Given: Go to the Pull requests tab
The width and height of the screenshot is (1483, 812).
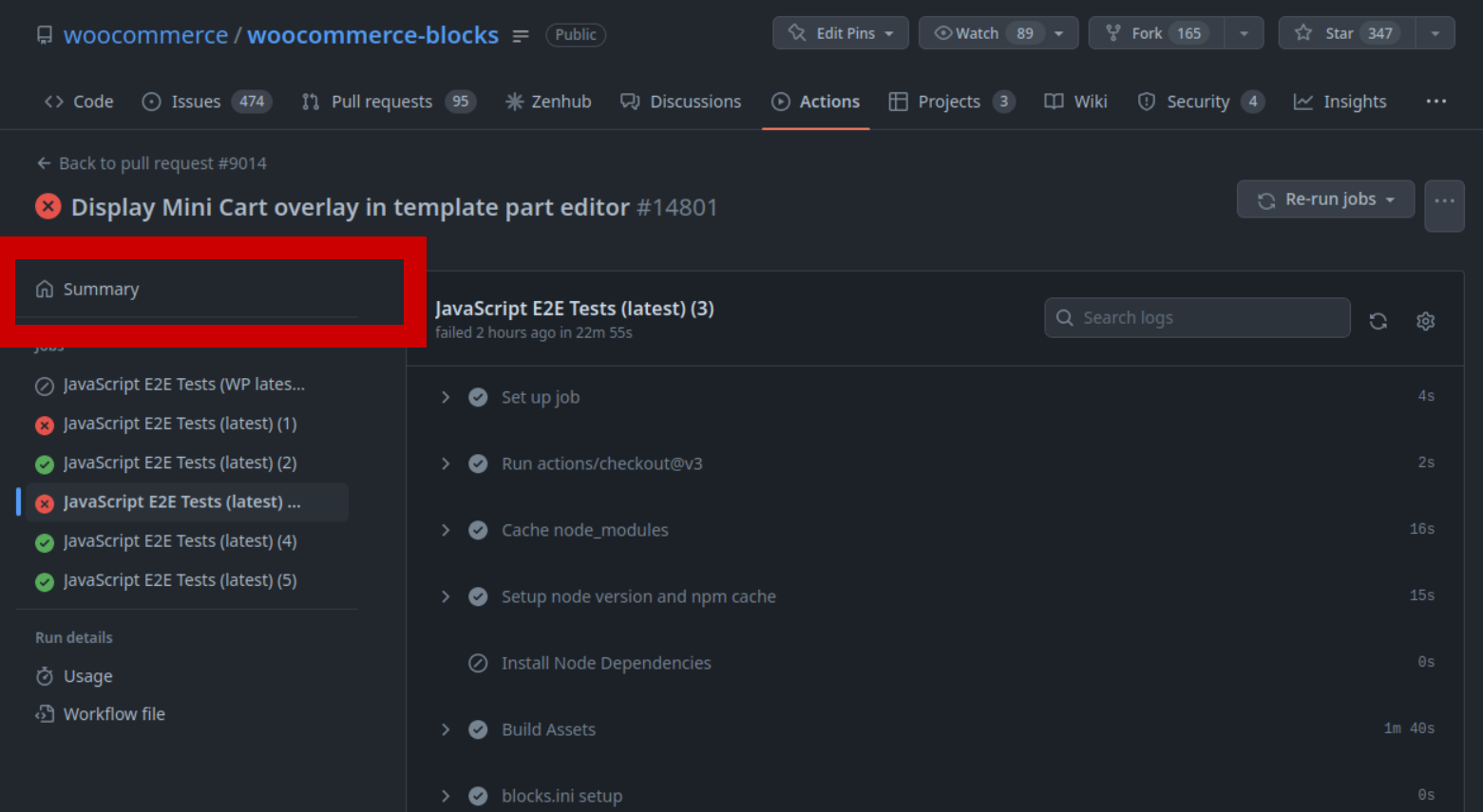Looking at the screenshot, I should click(389, 102).
